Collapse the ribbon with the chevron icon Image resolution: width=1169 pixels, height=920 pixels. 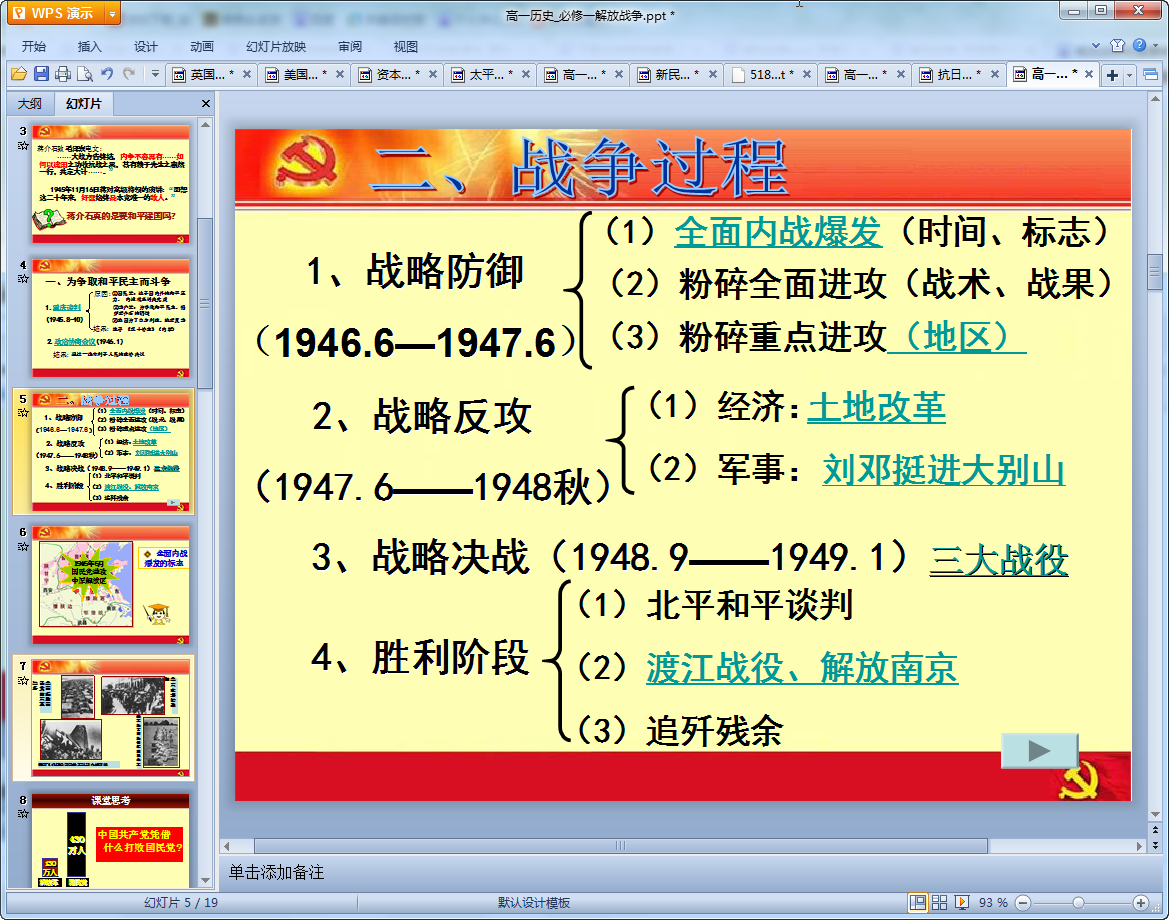point(1096,45)
